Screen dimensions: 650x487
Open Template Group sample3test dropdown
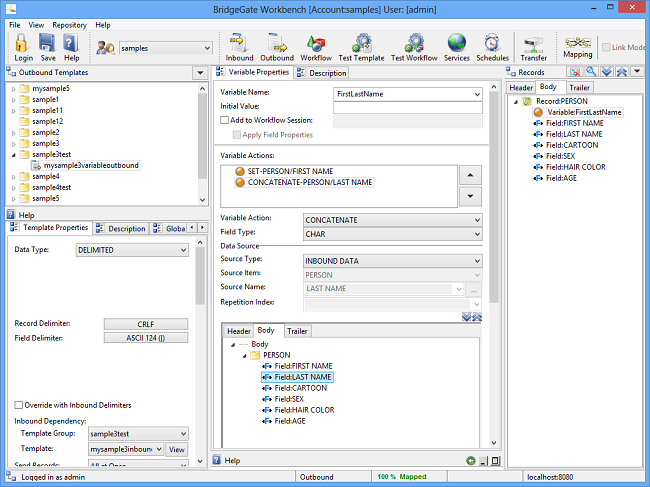tap(183, 434)
